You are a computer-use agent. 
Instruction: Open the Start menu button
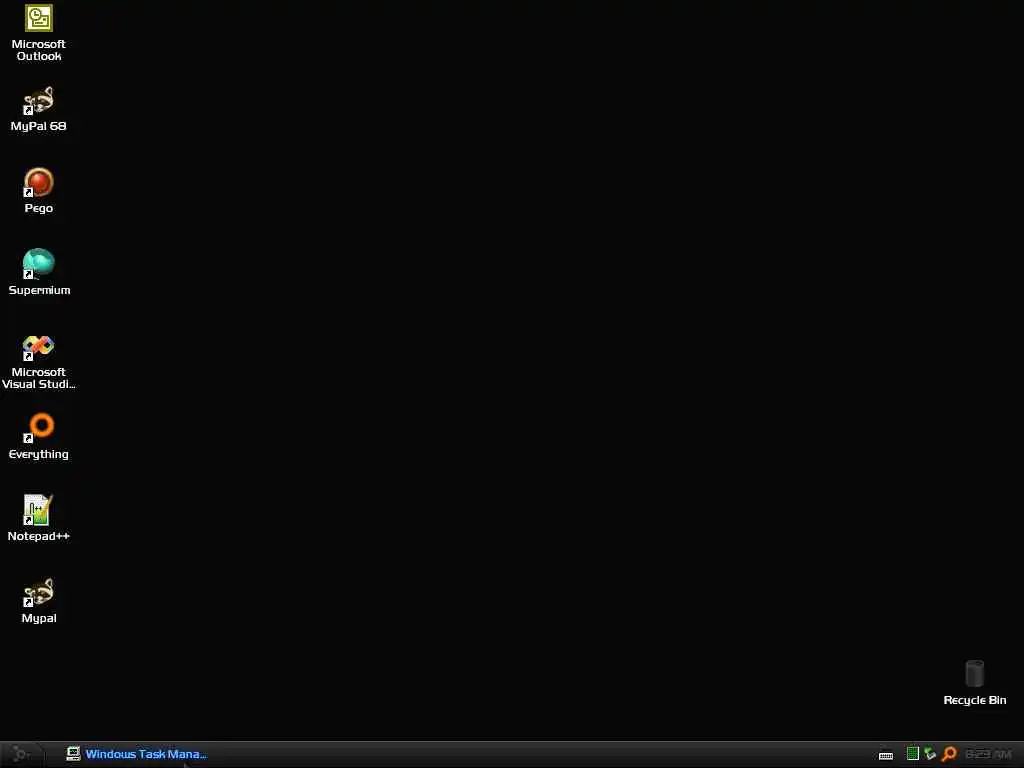[21, 754]
